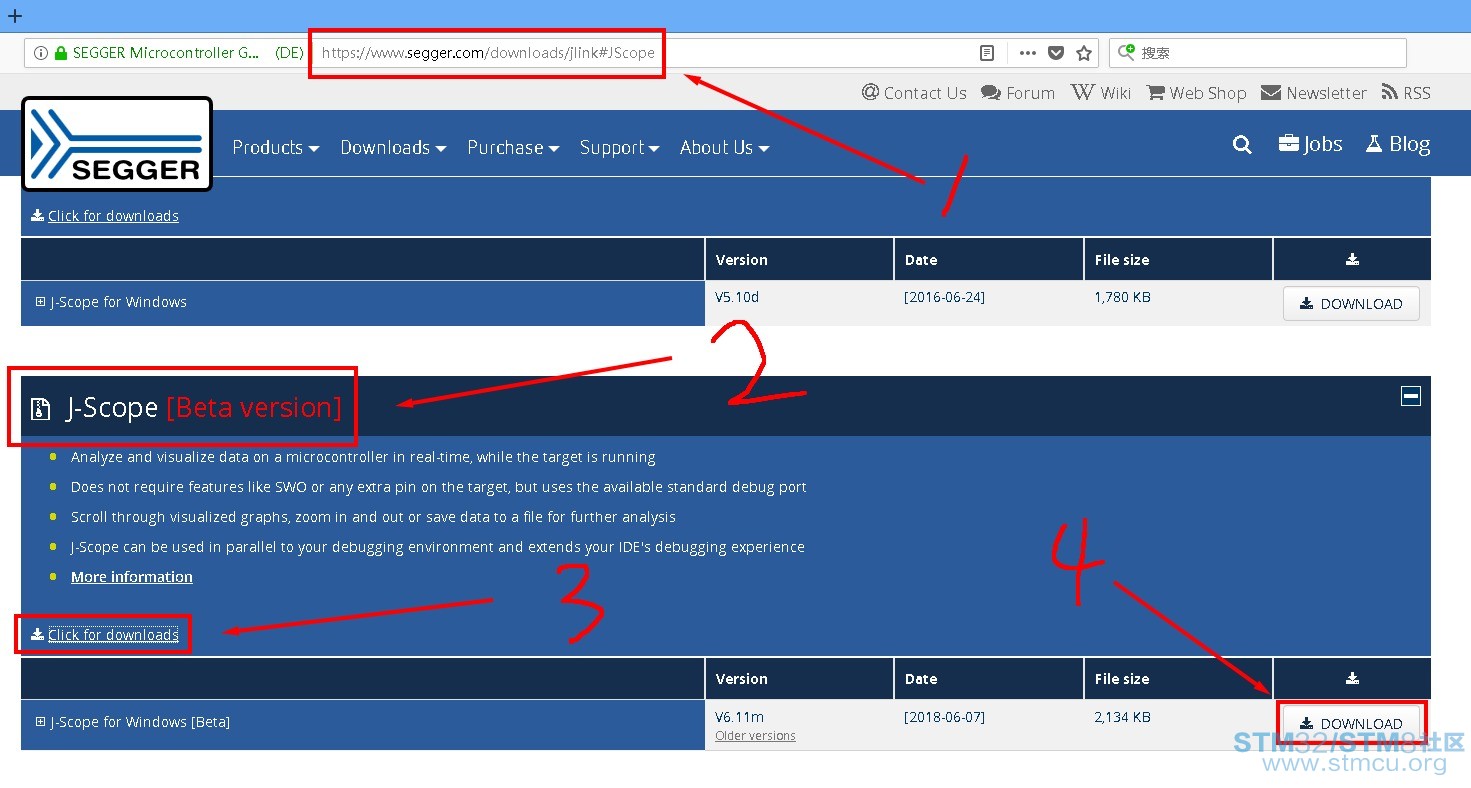Focus the browser search box

[1258, 53]
